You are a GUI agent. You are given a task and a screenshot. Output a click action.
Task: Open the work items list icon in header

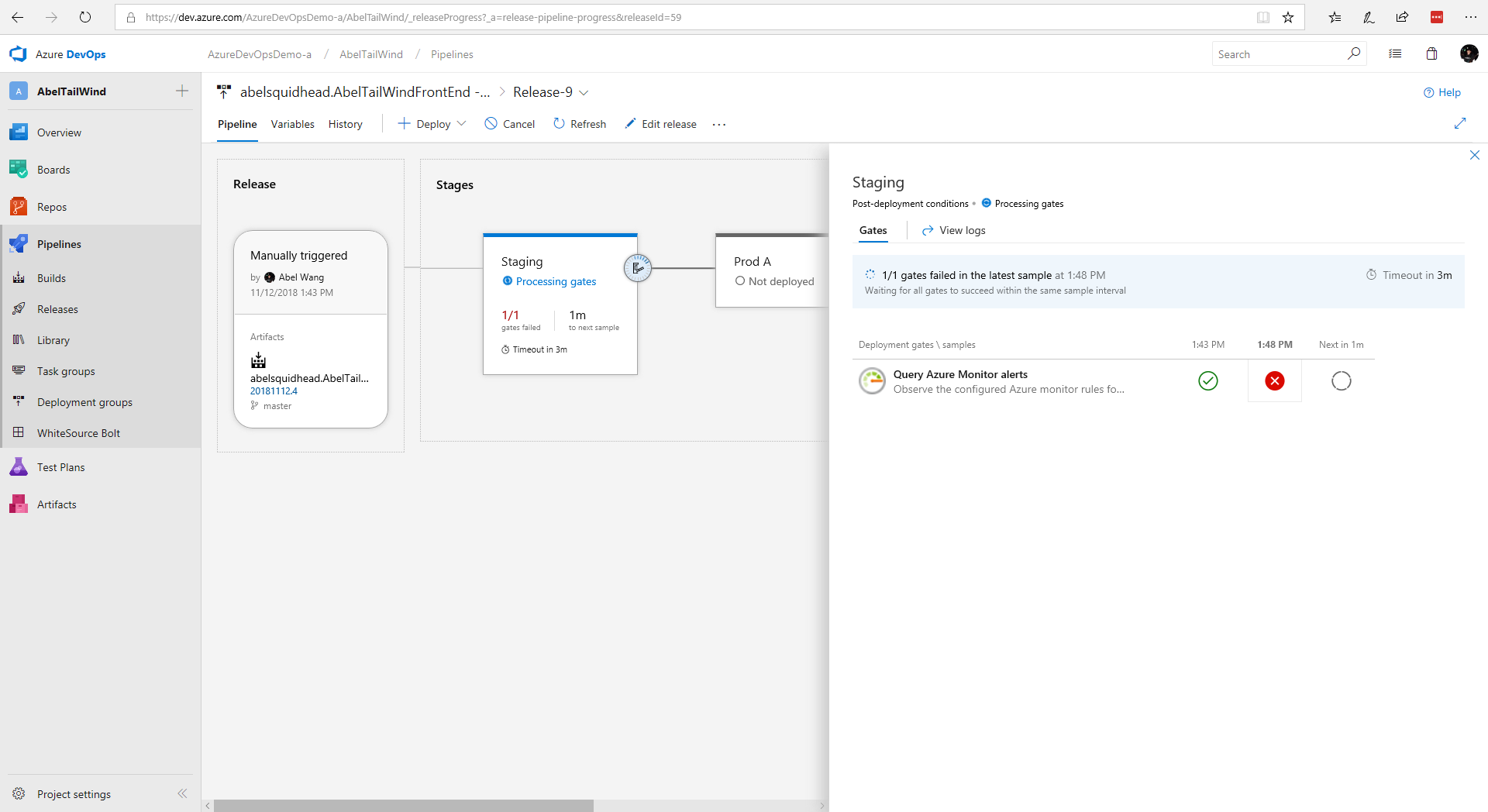click(x=1395, y=54)
